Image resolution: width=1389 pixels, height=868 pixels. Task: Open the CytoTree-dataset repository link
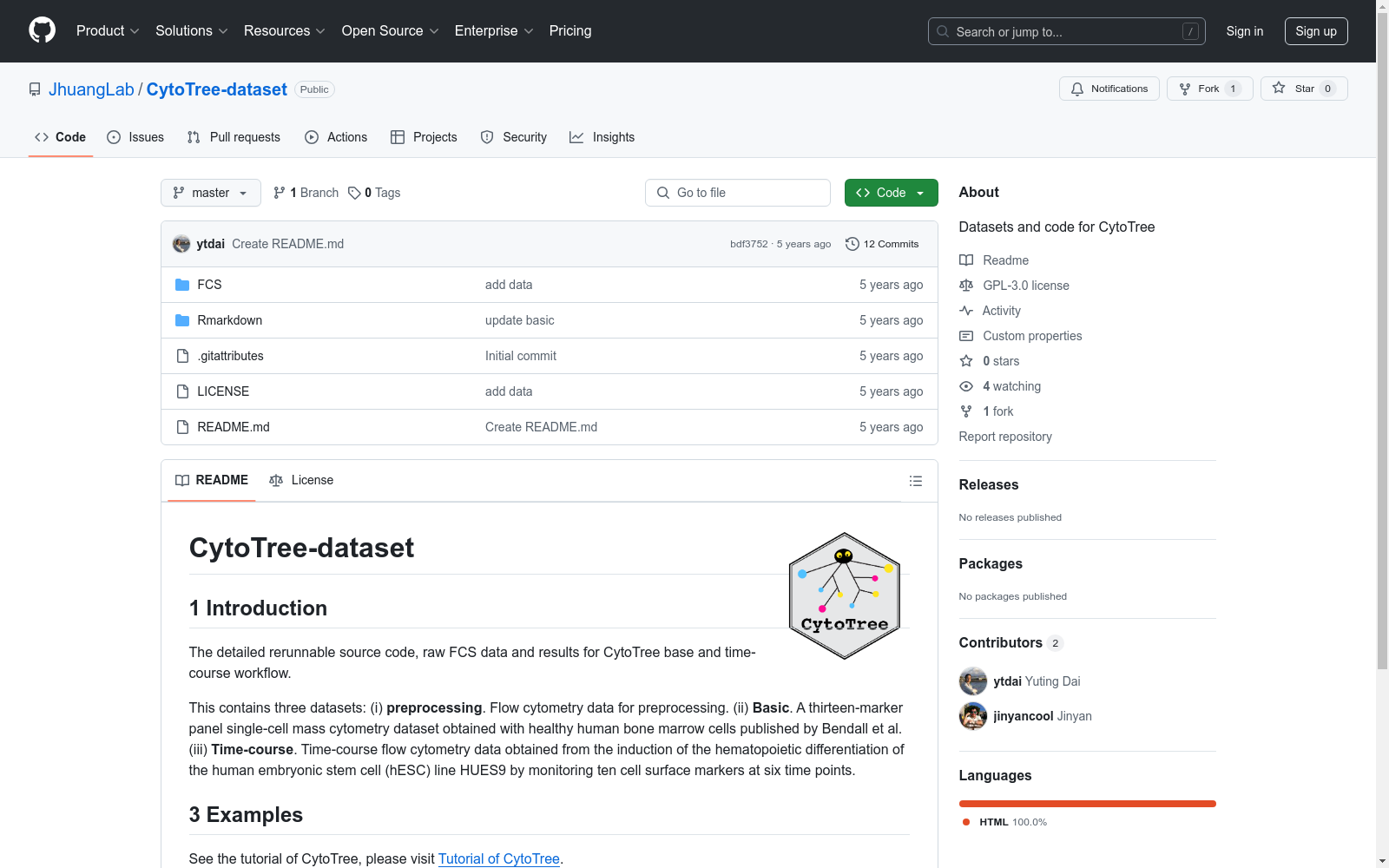coord(217,89)
